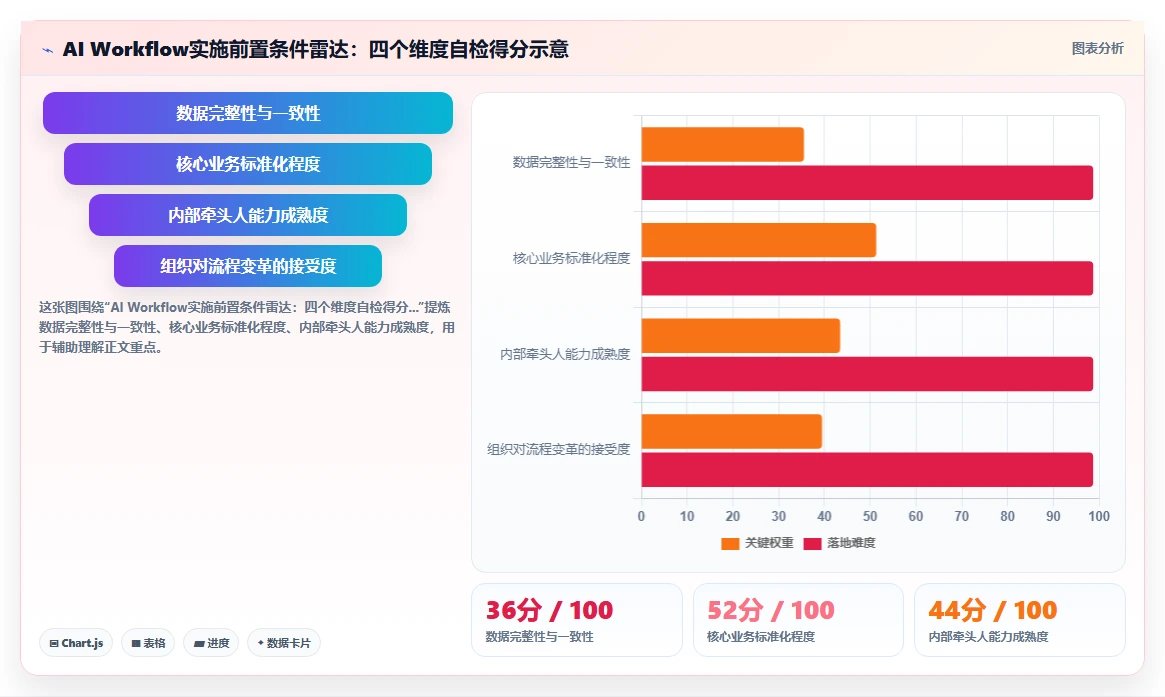Click the orange 关键权重 legend swatch
The image size is (1165, 697).
pos(730,544)
